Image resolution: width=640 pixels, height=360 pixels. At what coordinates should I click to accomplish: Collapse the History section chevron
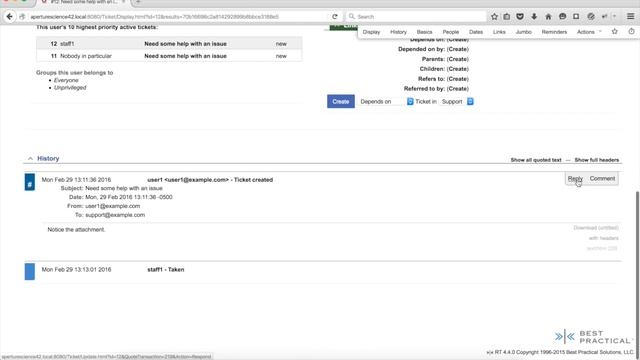[x=30, y=158]
